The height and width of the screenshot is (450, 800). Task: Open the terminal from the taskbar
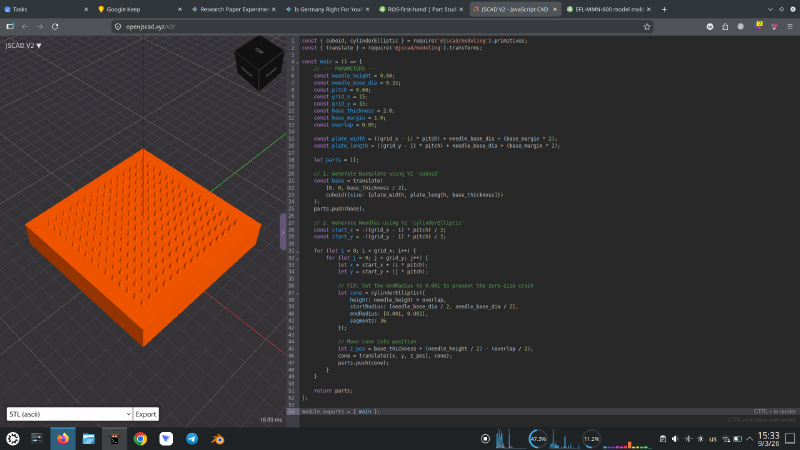[114, 439]
